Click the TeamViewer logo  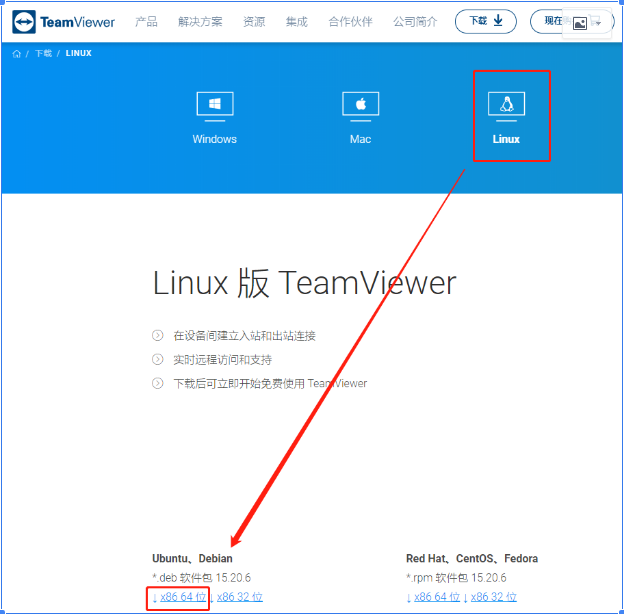(63, 22)
